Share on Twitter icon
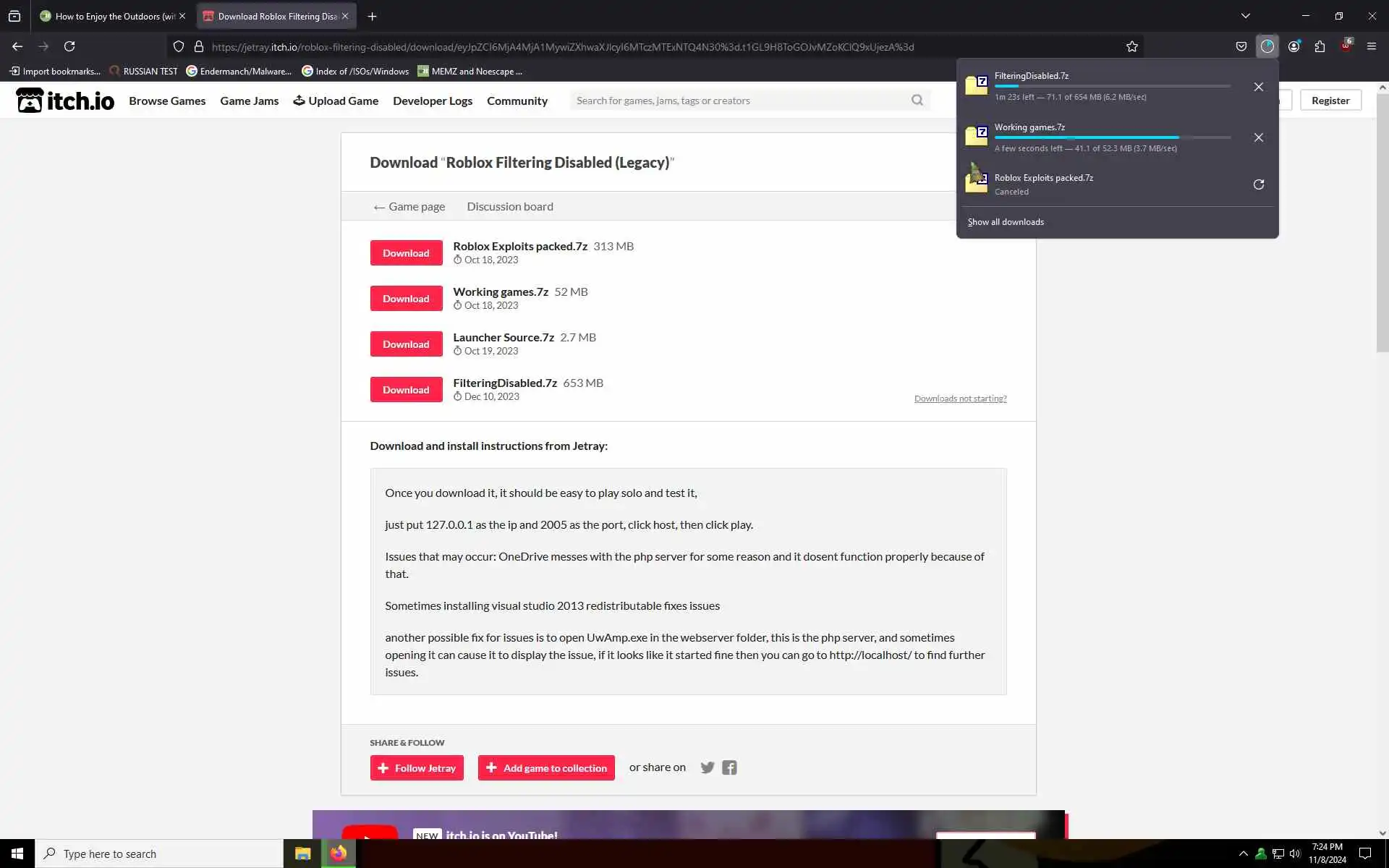 tap(707, 767)
